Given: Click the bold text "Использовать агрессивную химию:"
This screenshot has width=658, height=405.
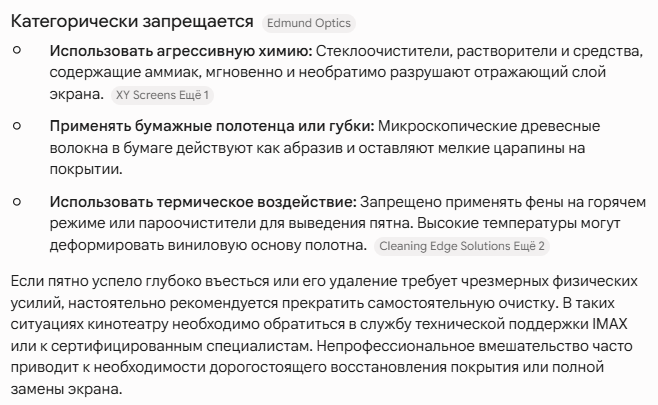Looking at the screenshot, I should click(181, 51).
